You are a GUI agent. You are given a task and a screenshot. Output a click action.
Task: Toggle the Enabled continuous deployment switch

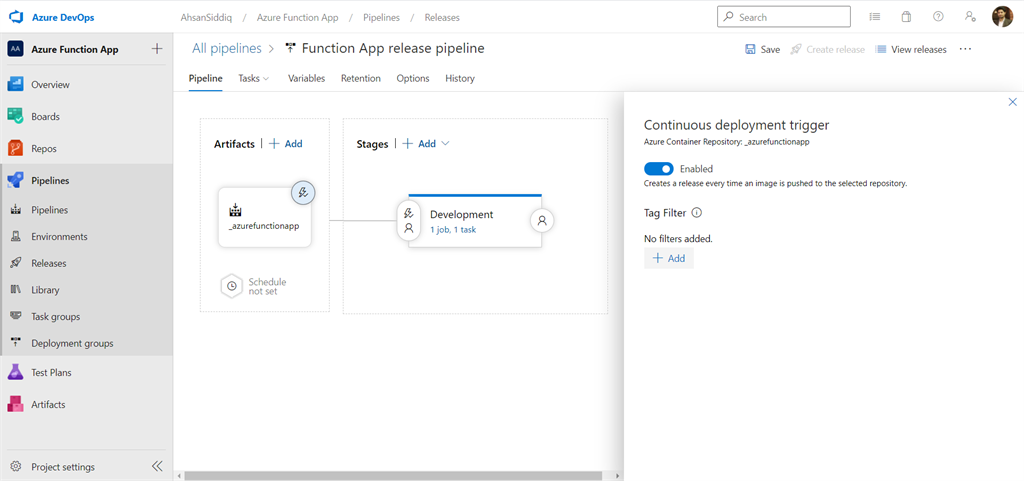coord(659,169)
